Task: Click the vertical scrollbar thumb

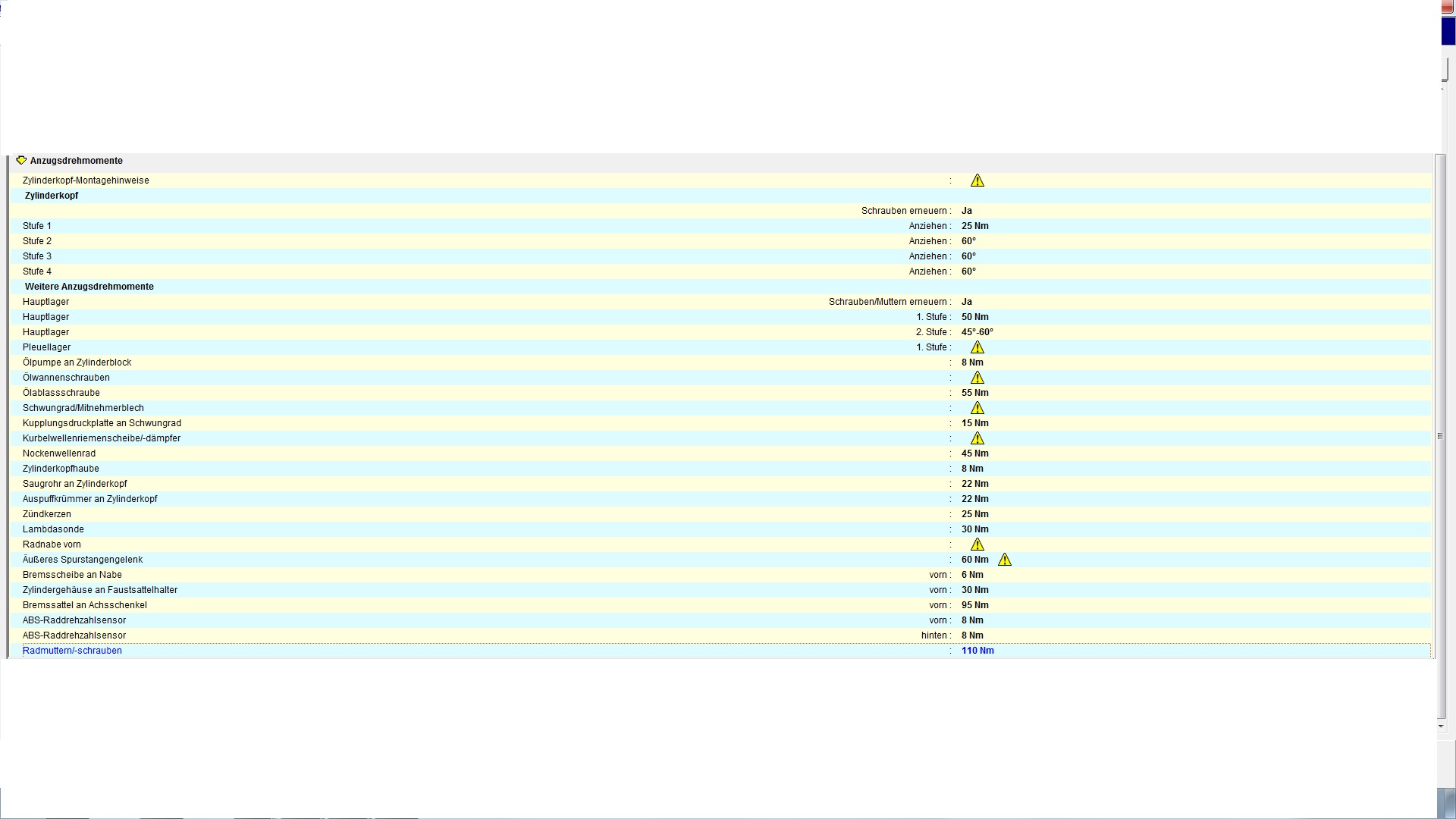Action: [1441, 436]
